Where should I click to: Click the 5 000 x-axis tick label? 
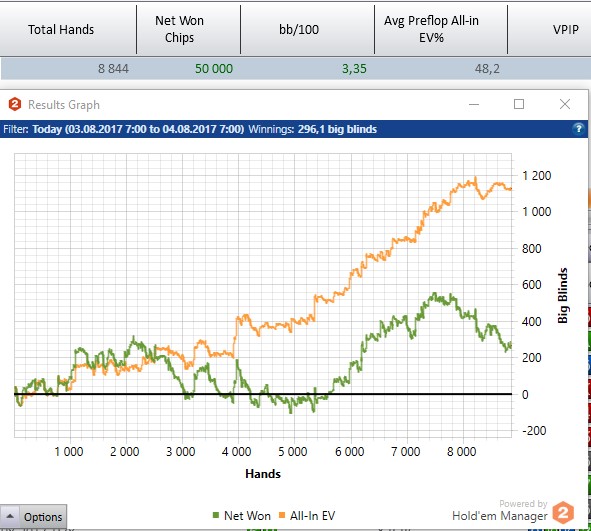coord(293,451)
